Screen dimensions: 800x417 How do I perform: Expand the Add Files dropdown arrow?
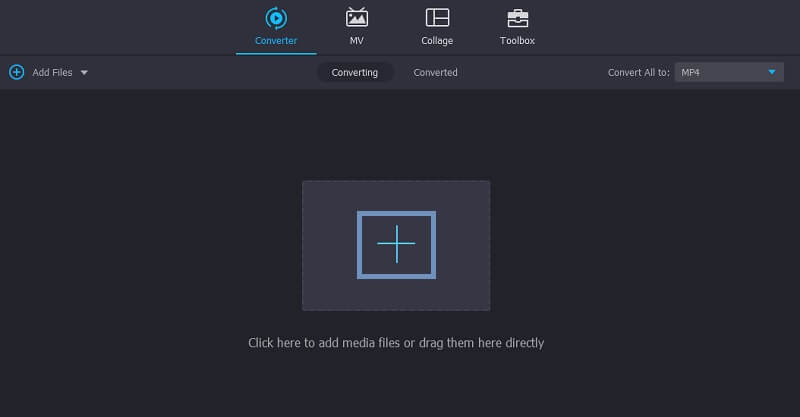84,73
